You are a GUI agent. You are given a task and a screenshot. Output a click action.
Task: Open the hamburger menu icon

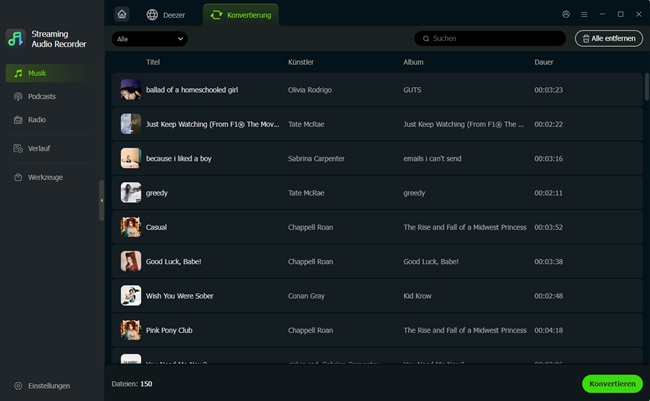click(584, 14)
